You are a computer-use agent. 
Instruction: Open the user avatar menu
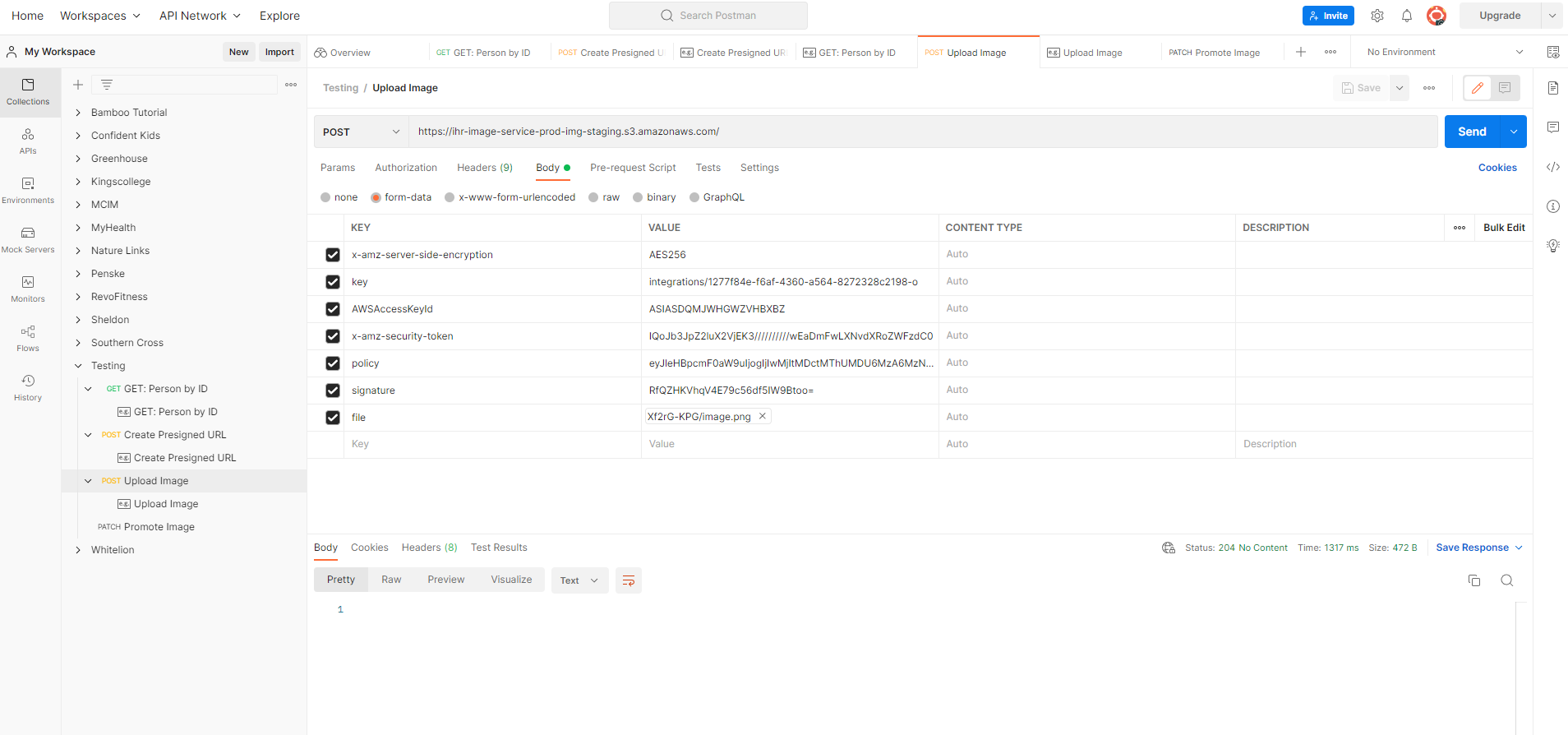pos(1437,16)
